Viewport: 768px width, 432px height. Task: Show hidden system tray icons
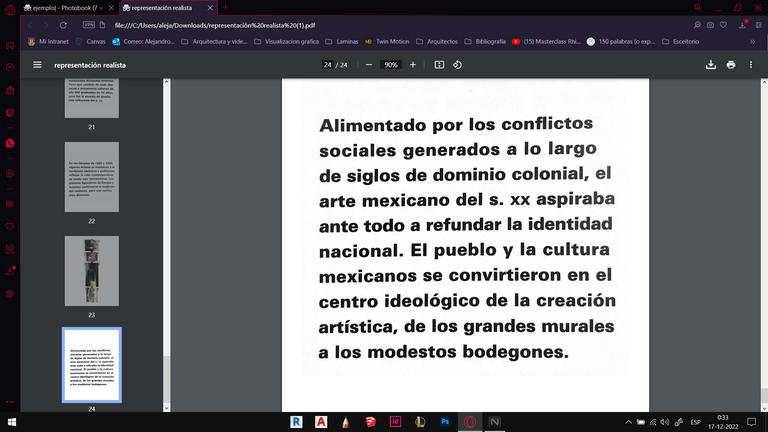628,422
